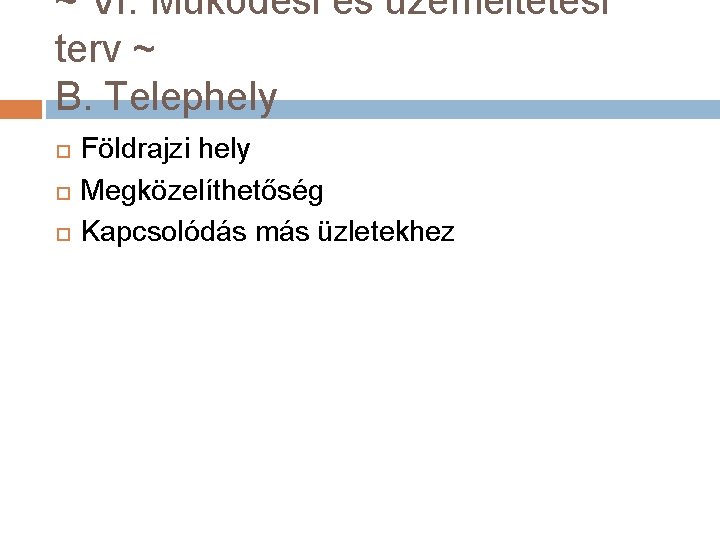Click the word terv in the title
The width and height of the screenshot is (720, 540).
[x=88, y=49]
